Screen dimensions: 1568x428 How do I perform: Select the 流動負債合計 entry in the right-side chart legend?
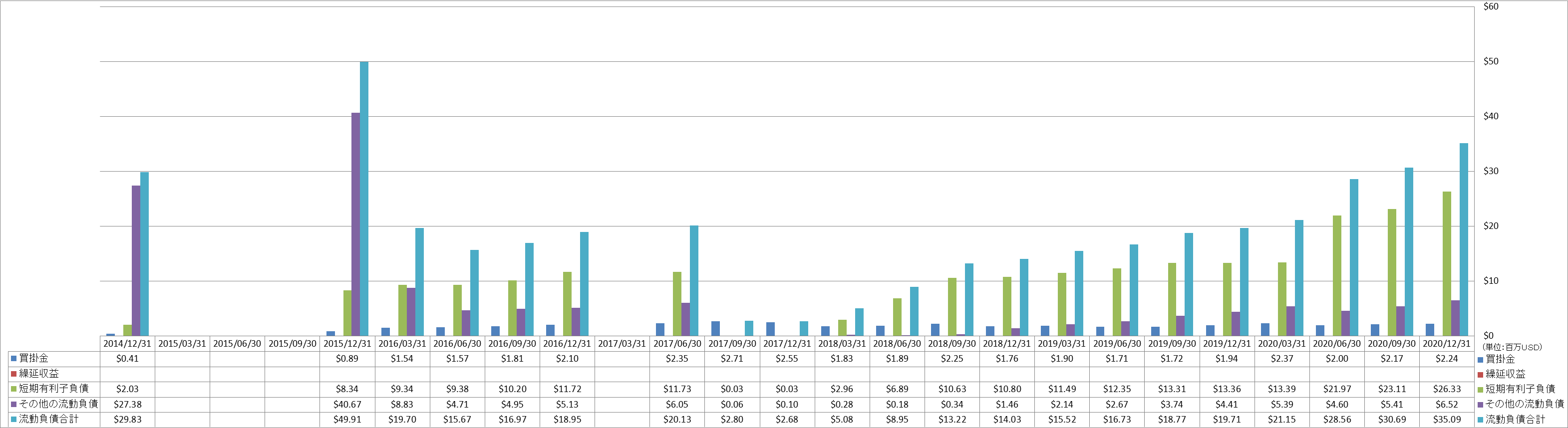pos(1511,420)
